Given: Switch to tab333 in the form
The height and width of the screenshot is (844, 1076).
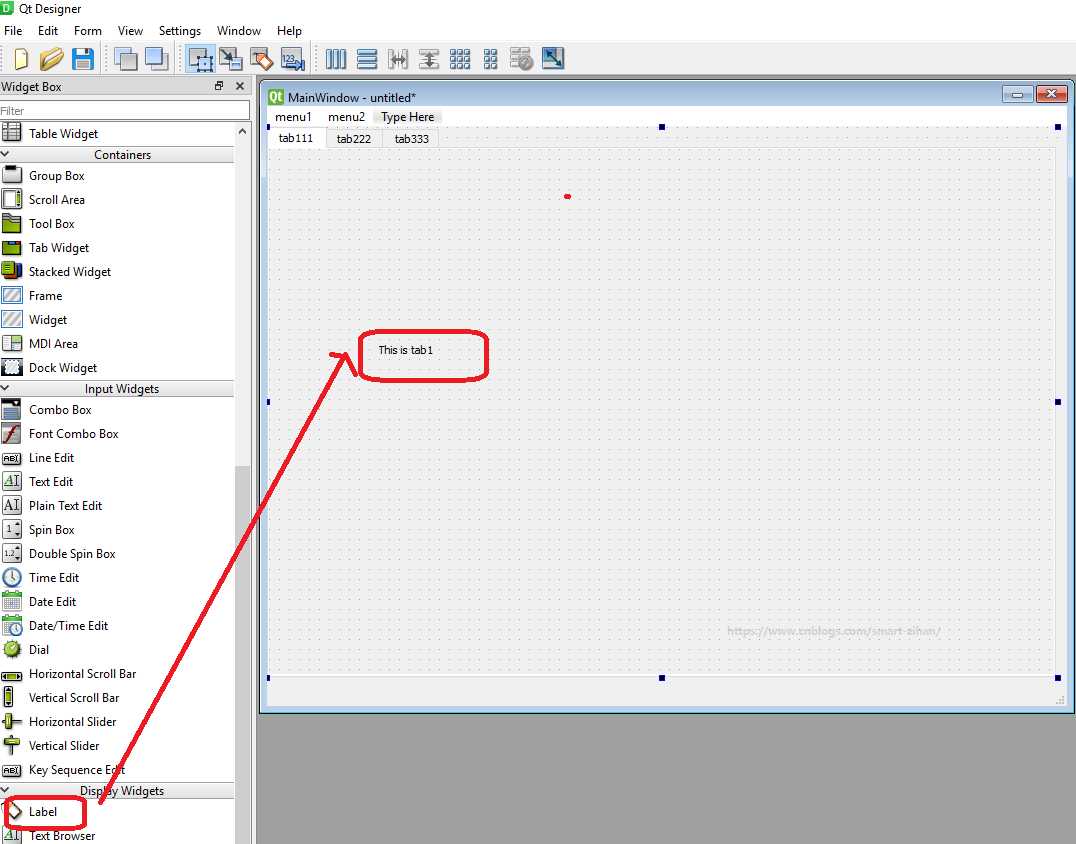Looking at the screenshot, I should pyautogui.click(x=412, y=139).
